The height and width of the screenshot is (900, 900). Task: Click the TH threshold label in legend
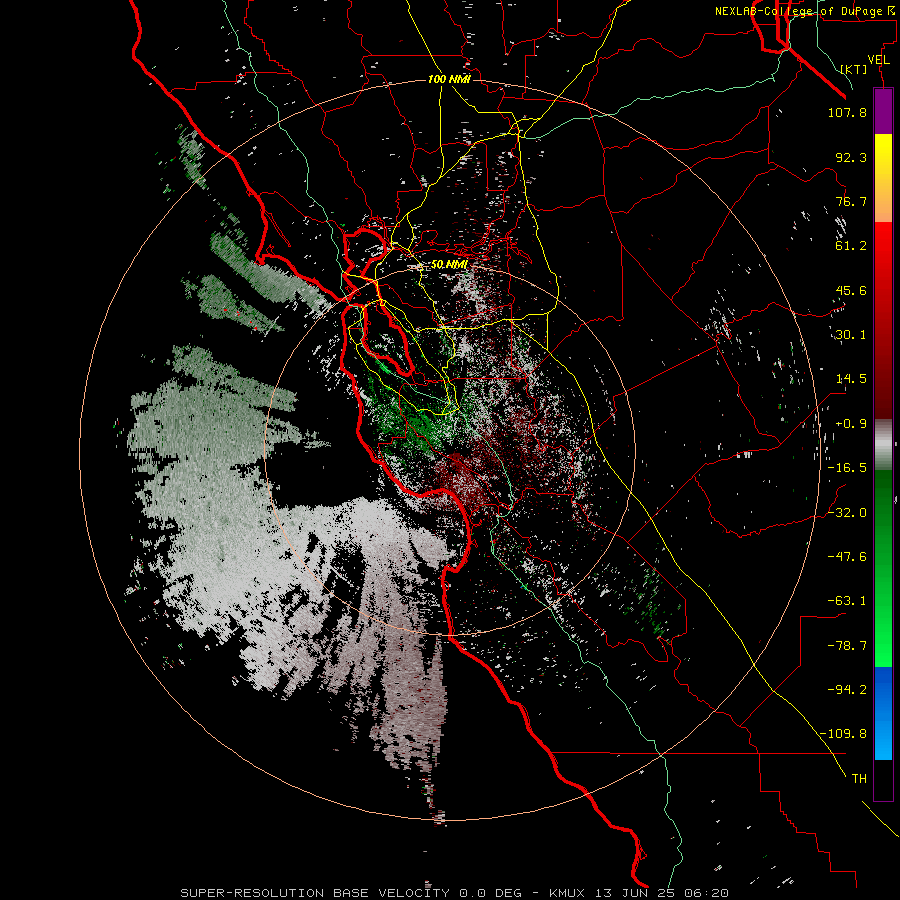pyautogui.click(x=859, y=779)
